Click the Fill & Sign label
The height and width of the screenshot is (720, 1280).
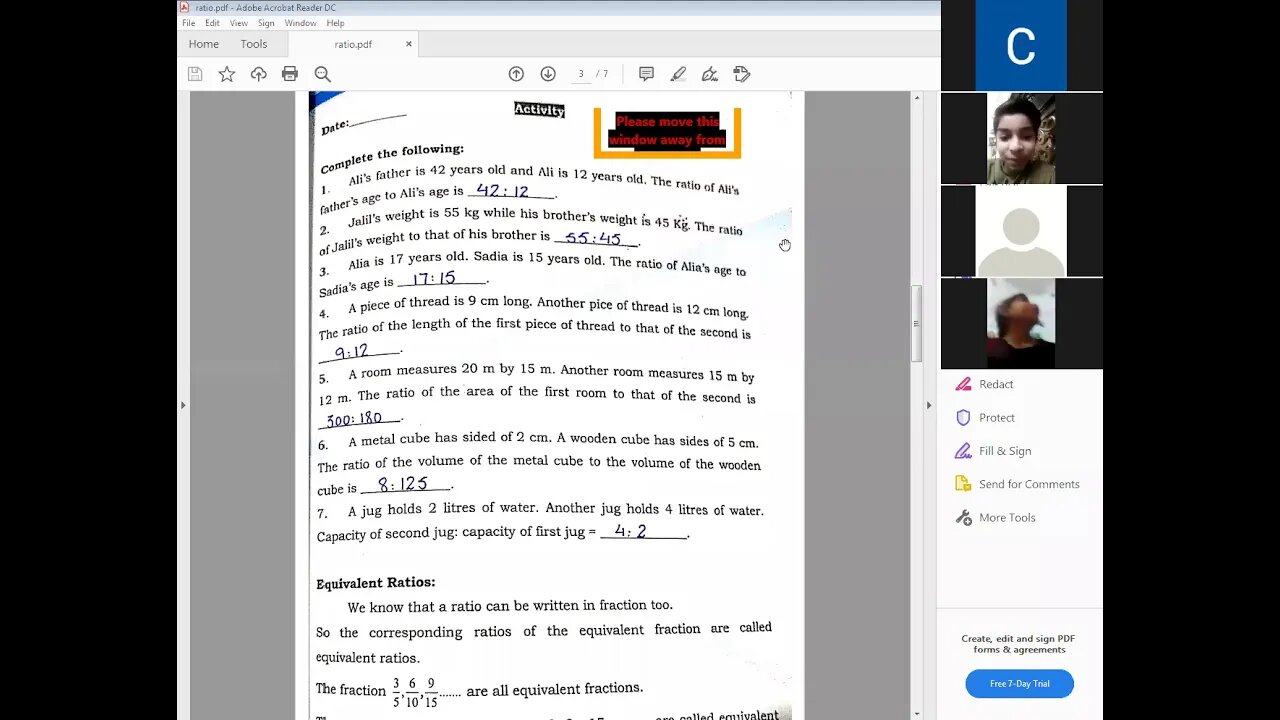click(1005, 451)
